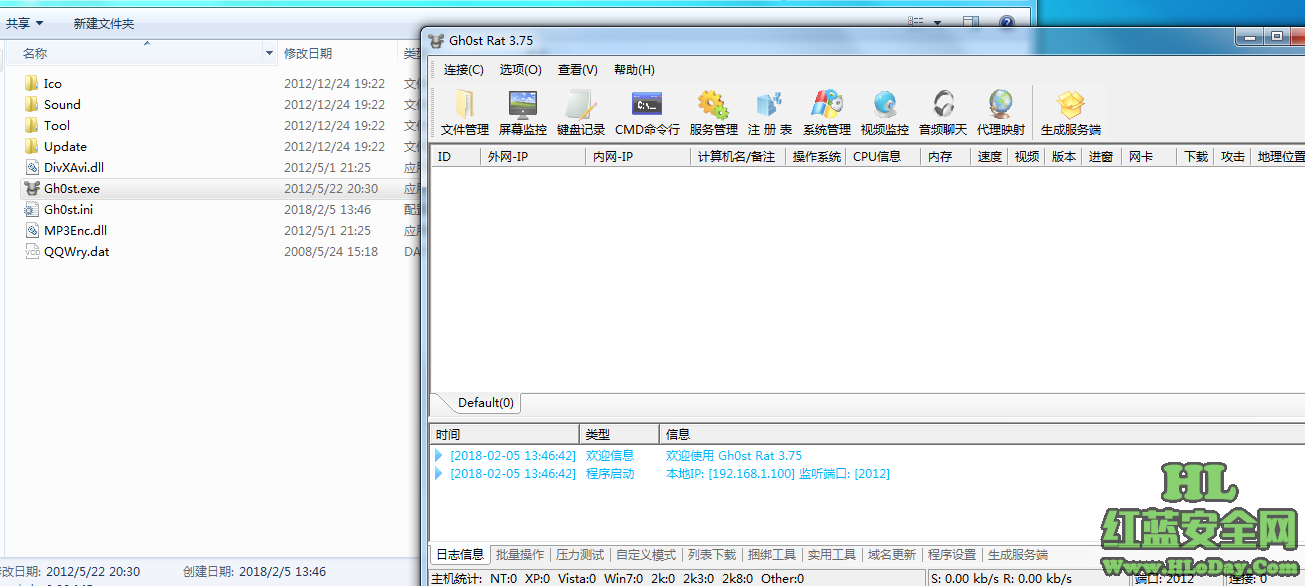Select the Update folder icon in Explorer
The image size is (1305, 586).
[x=31, y=146]
